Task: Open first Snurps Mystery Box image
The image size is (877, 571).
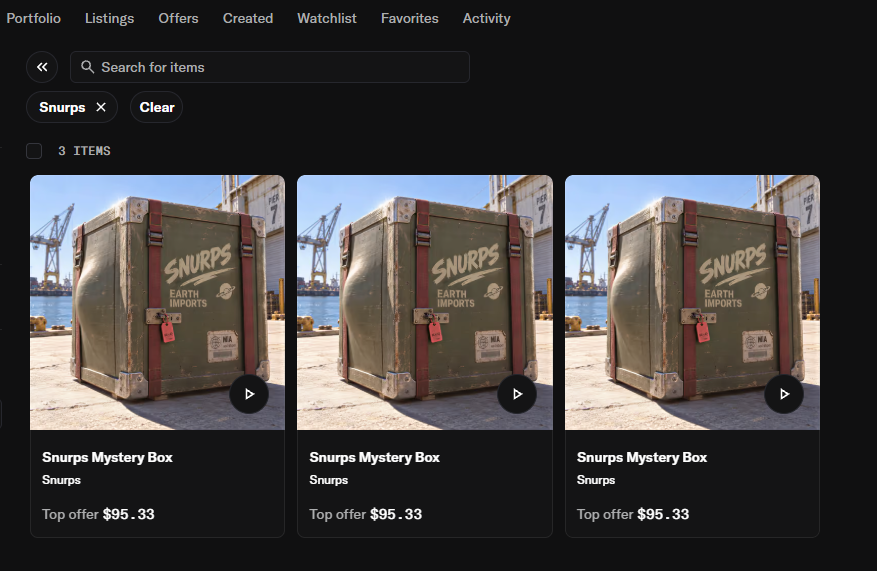Action: tap(157, 303)
